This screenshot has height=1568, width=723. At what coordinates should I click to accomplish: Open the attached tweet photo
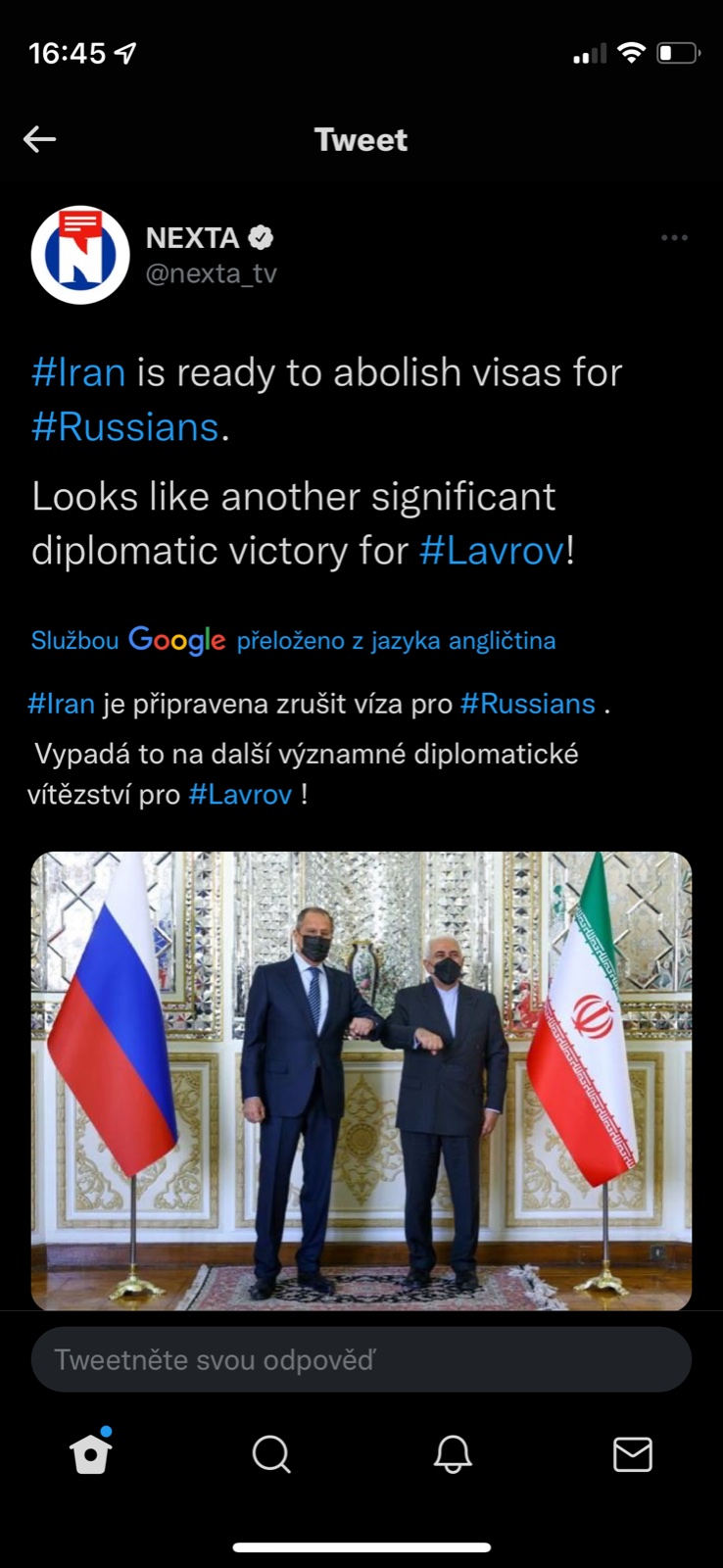[x=361, y=1080]
